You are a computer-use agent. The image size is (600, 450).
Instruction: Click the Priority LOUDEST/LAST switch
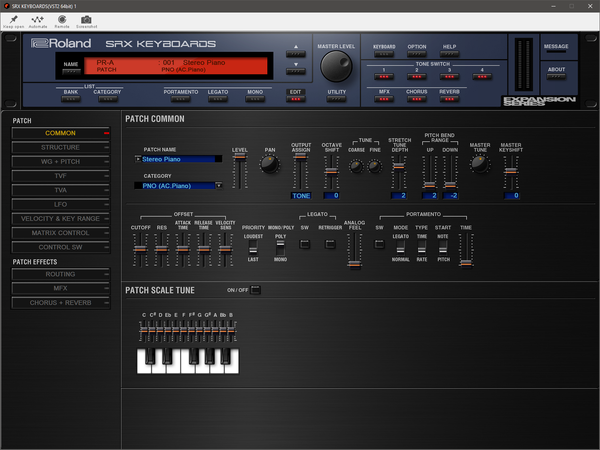(253, 248)
